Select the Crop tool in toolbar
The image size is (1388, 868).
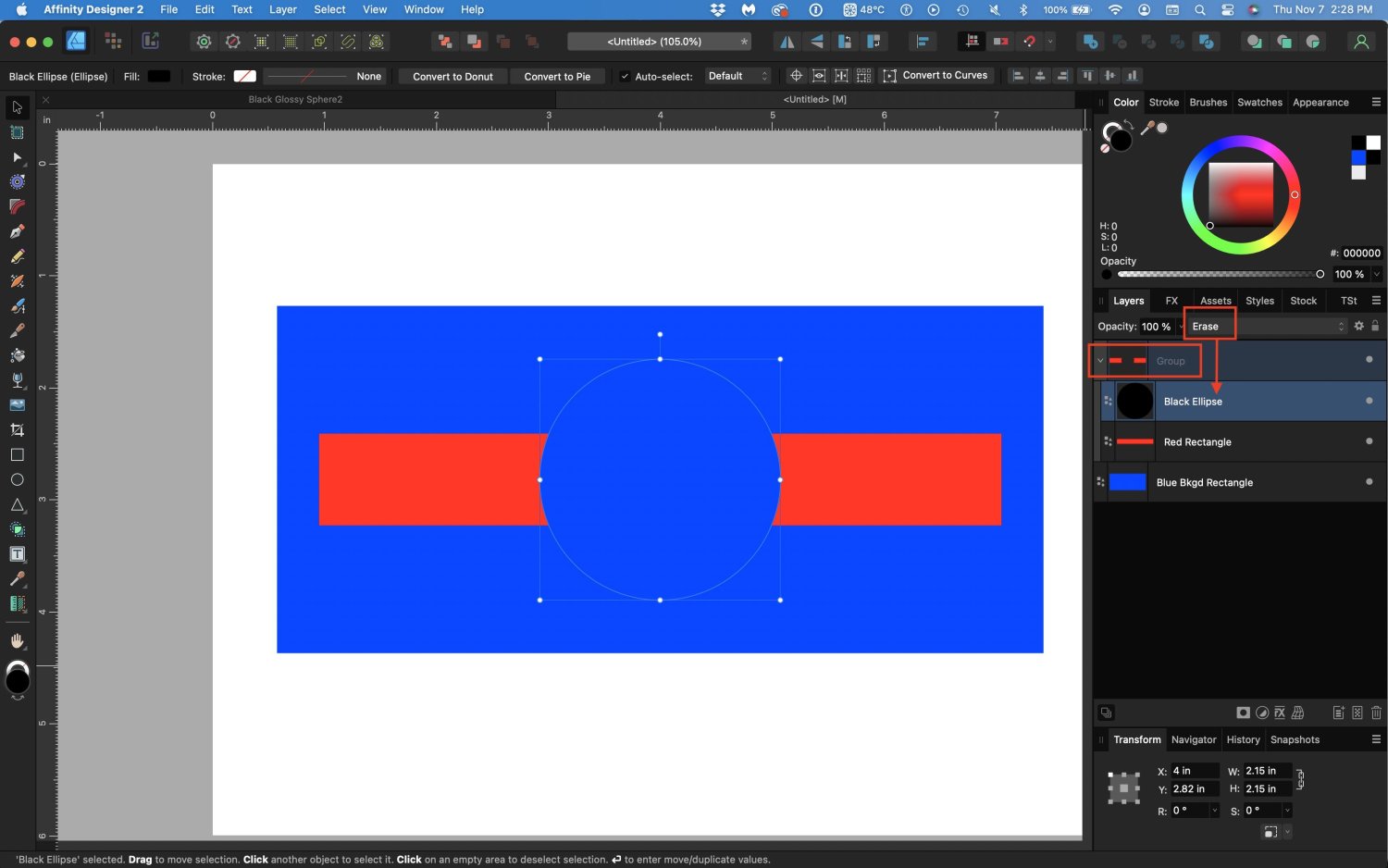(x=17, y=430)
